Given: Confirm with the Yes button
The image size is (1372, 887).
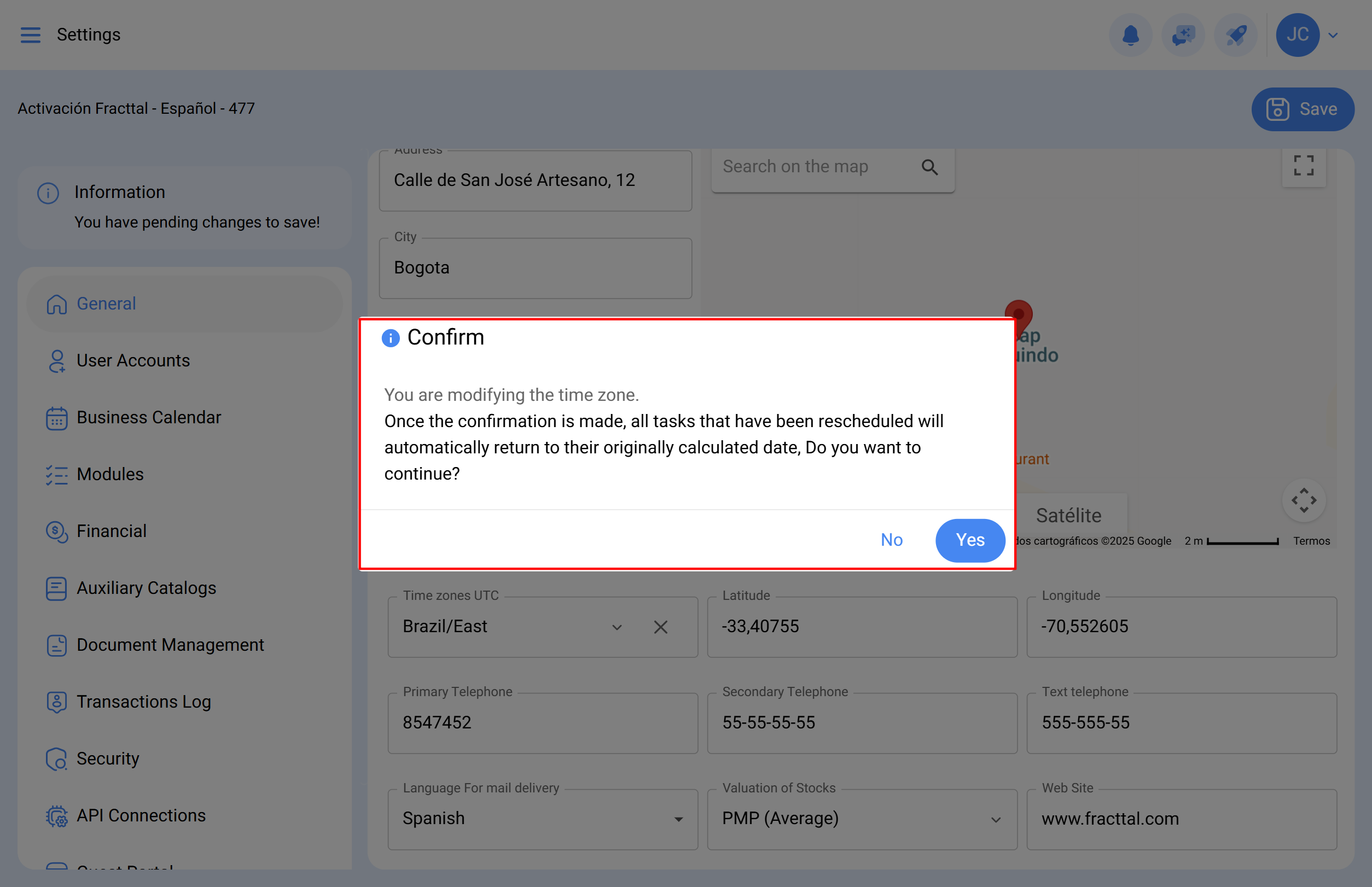Looking at the screenshot, I should pos(969,540).
